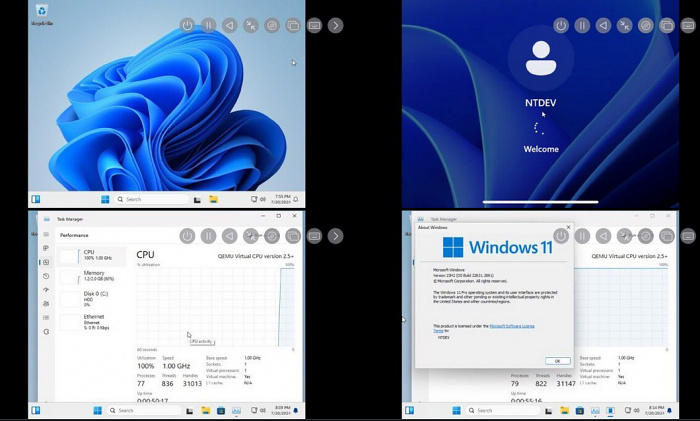The width and height of the screenshot is (700, 421).
Task: Select Disk 0 (C:) resource, lower-left VM
Action: tap(92, 299)
